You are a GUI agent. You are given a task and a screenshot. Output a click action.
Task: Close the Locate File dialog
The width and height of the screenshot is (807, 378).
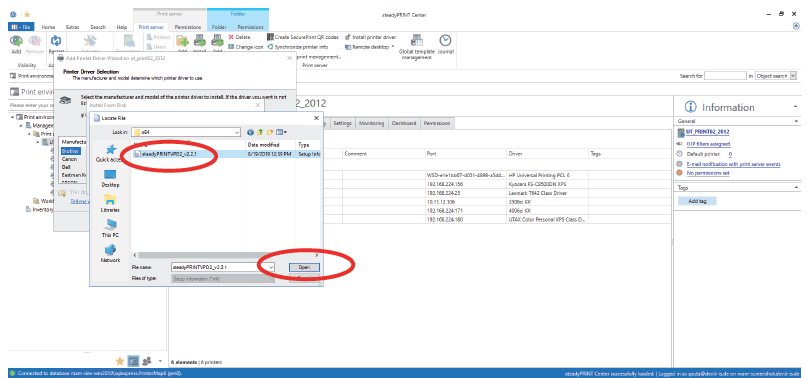316,118
